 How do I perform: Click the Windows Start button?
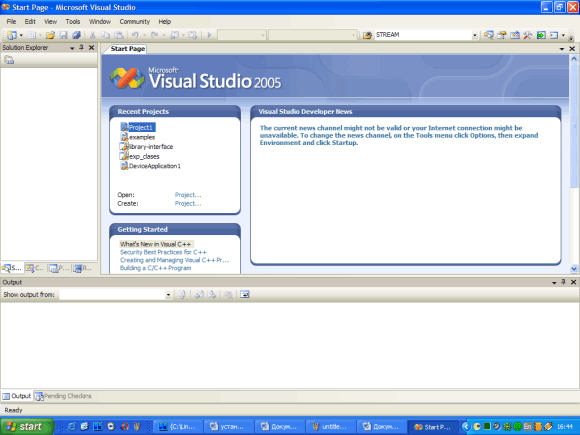(26, 426)
